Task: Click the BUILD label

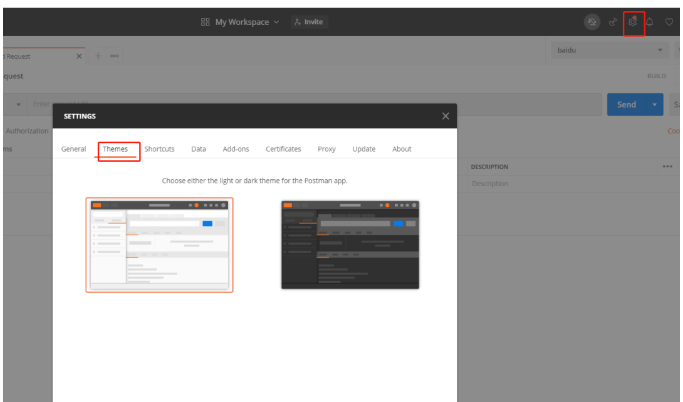Action: click(656, 76)
